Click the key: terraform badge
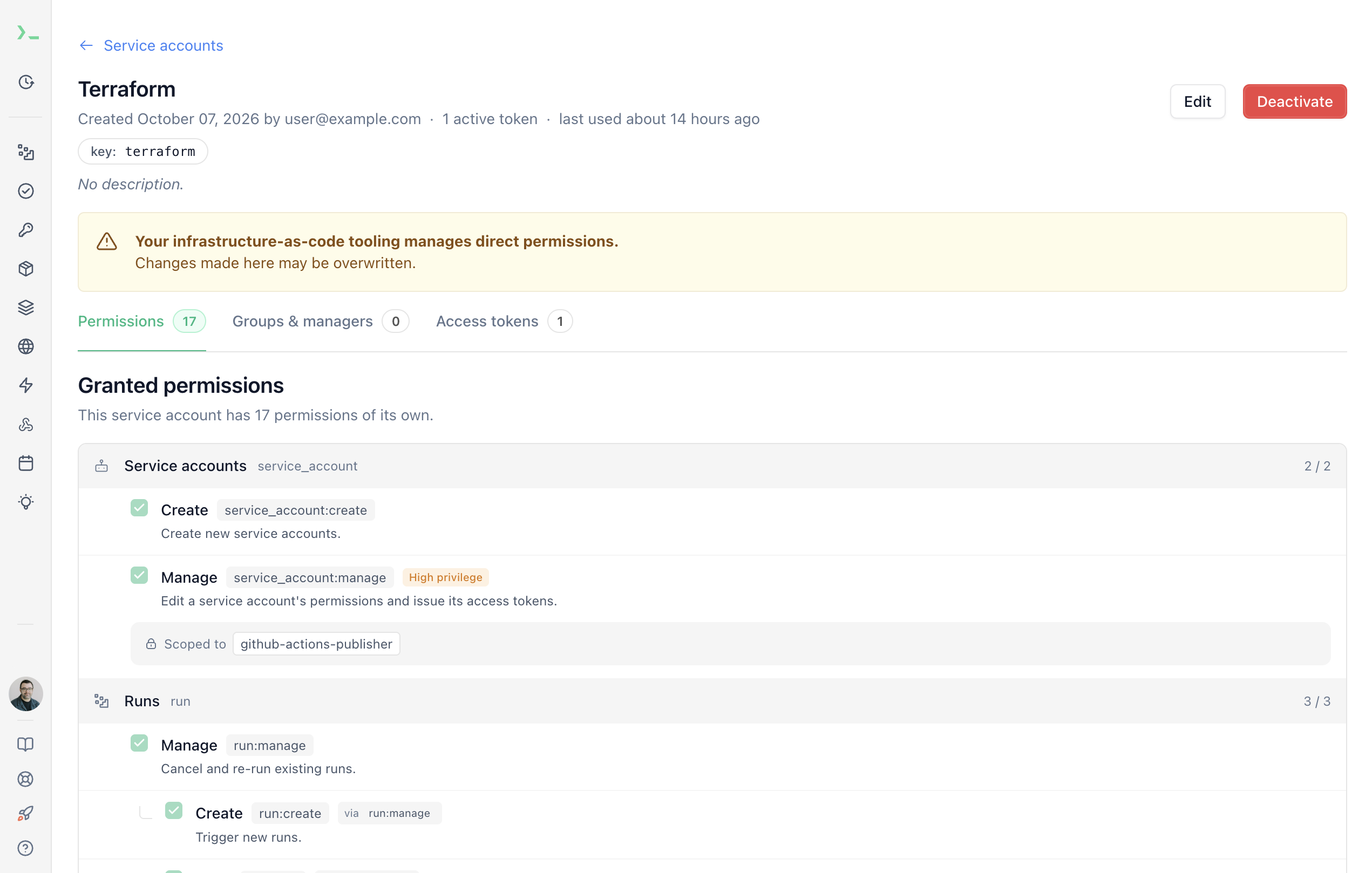The width and height of the screenshot is (1372, 873). (x=143, y=152)
